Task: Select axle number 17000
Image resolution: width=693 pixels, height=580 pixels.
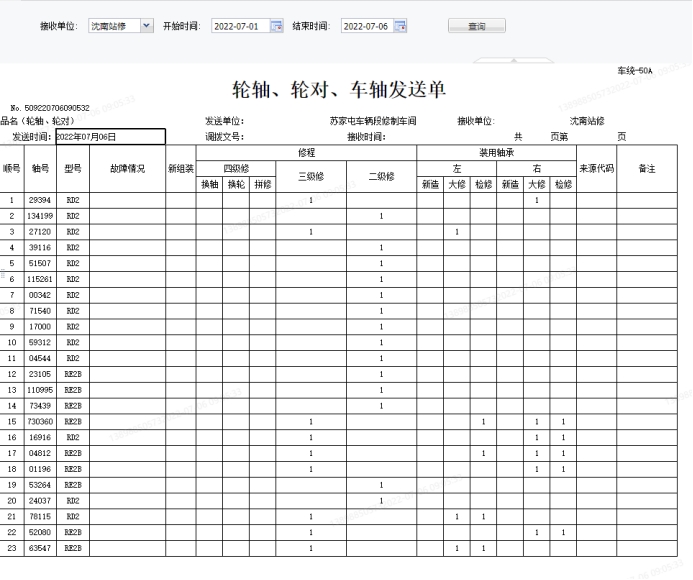Action: pos(40,327)
